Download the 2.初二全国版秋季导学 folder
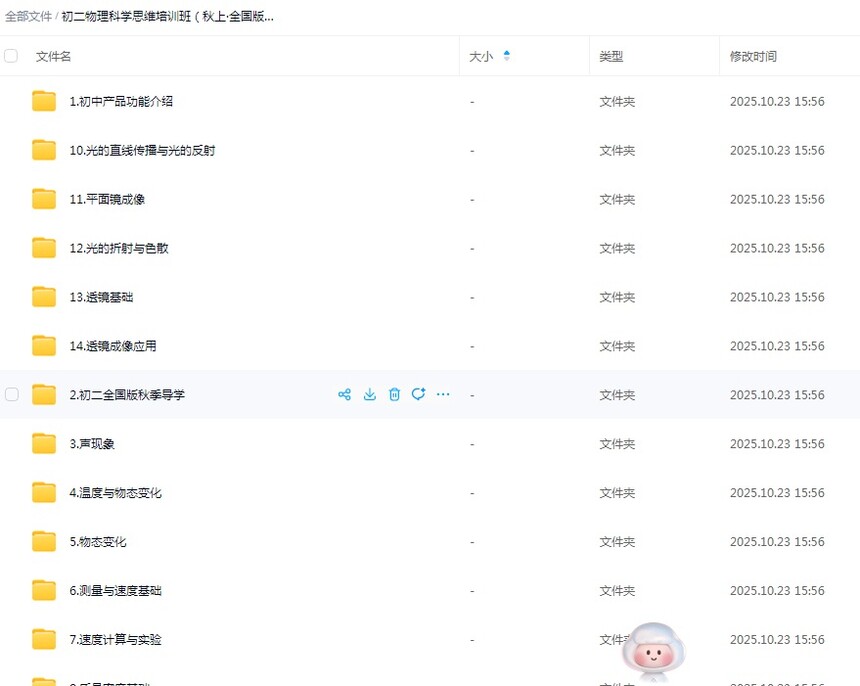The image size is (860, 686). pyautogui.click(x=370, y=395)
